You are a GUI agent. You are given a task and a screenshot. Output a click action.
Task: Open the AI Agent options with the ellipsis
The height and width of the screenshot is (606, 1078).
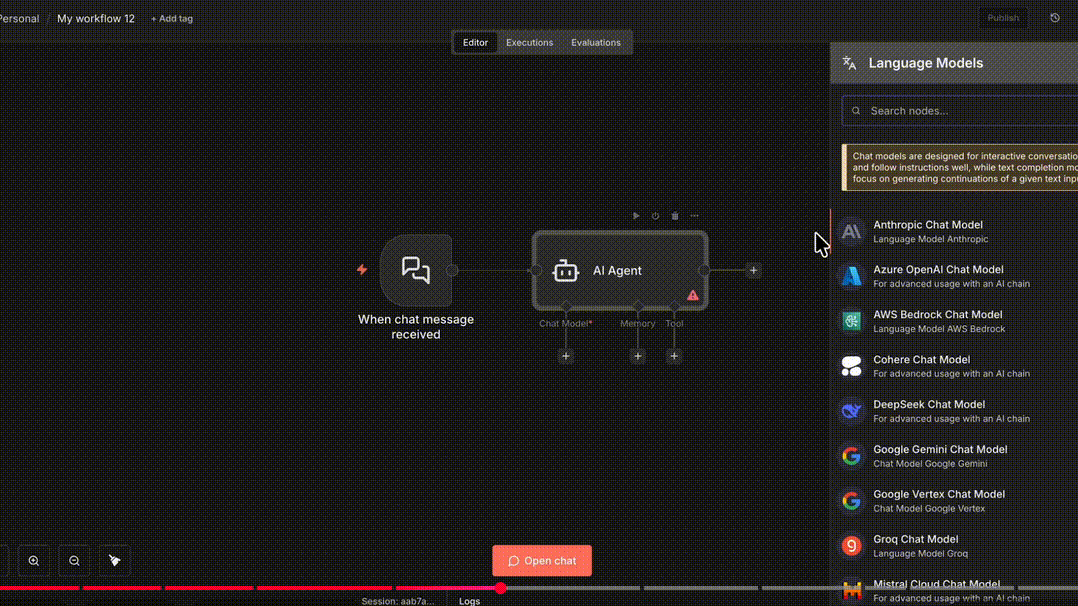pyautogui.click(x=694, y=215)
